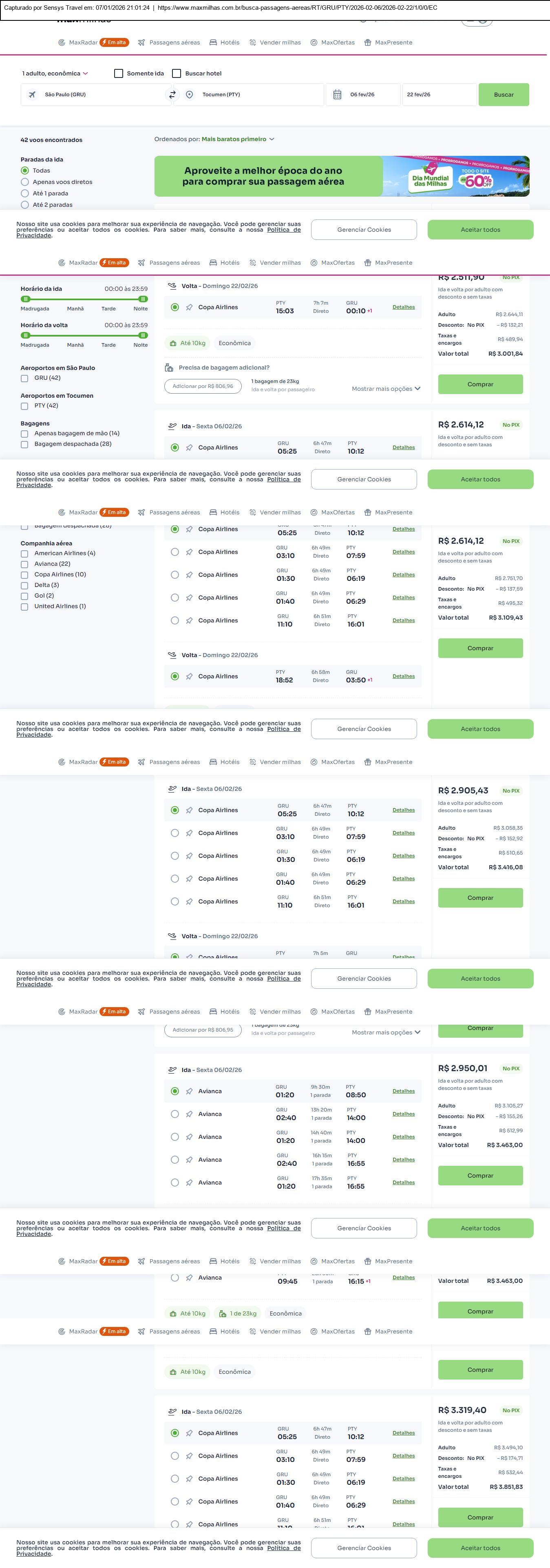Screen dimensions: 550x1568
Task: Click the '1 de 23kg' baggage icon
Action: click(223, 1313)
